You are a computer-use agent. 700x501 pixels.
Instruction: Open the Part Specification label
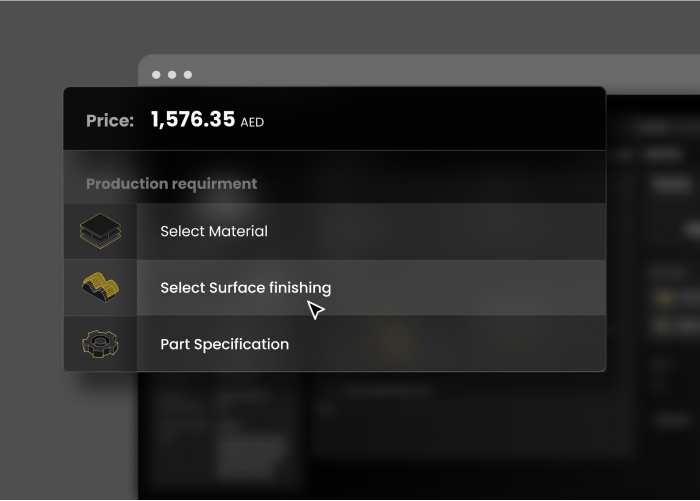point(225,344)
